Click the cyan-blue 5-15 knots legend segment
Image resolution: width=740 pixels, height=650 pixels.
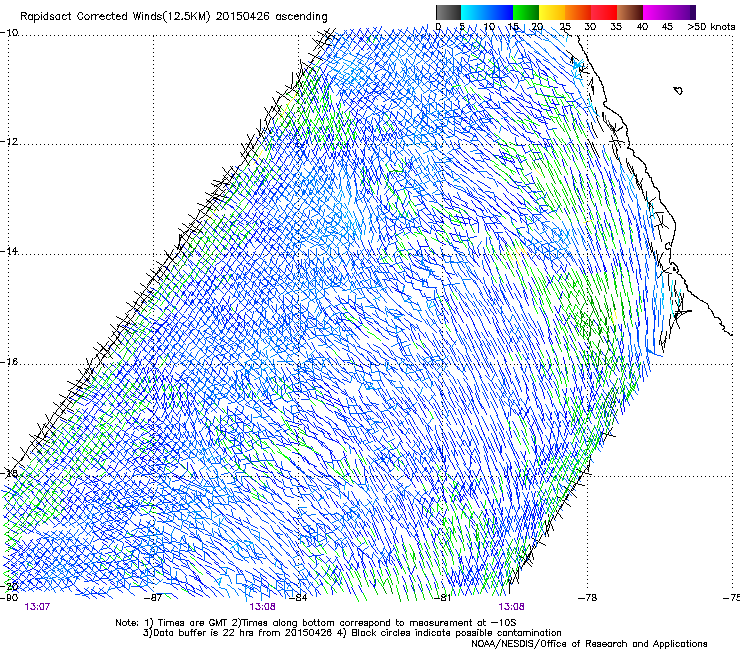487,12
